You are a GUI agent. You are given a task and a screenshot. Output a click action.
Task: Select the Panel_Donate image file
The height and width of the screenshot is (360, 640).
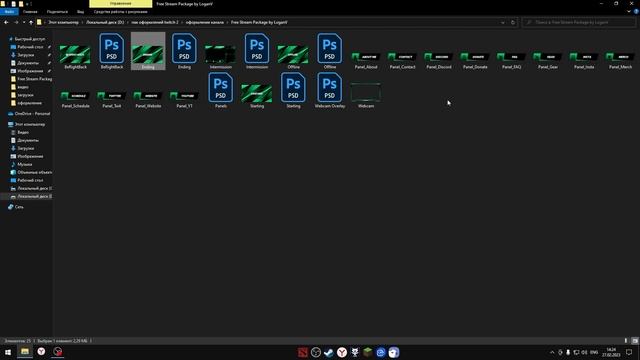475,60
